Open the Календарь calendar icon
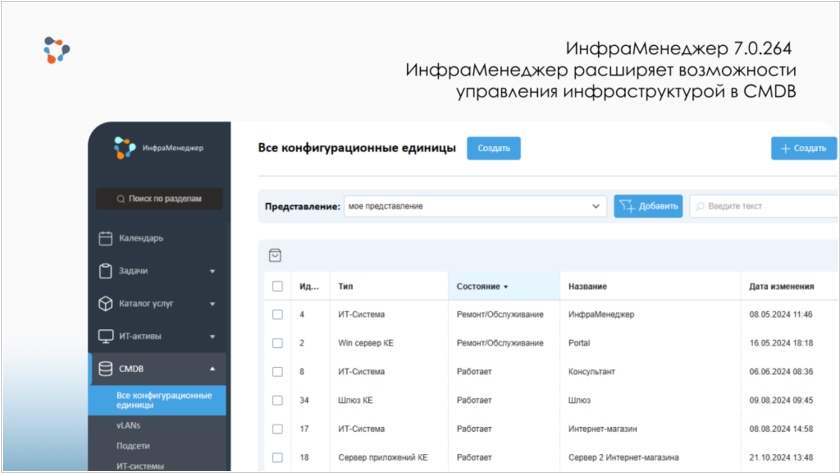 [105, 238]
